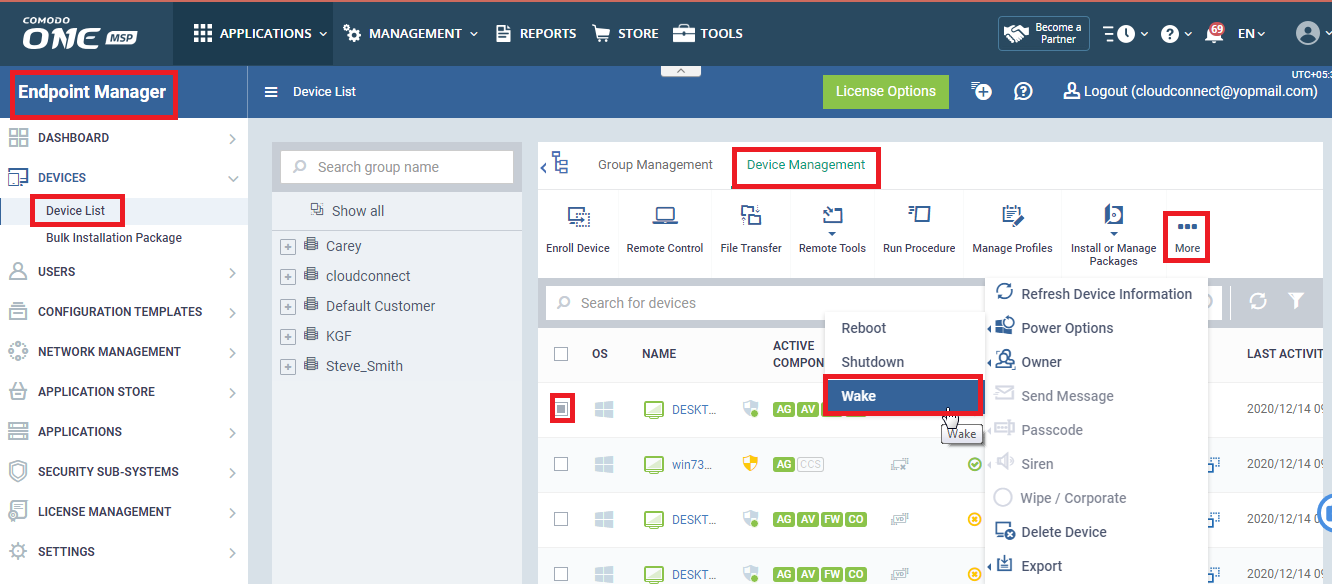
Task: Open notifications bell with badge
Action: pos(1216,32)
